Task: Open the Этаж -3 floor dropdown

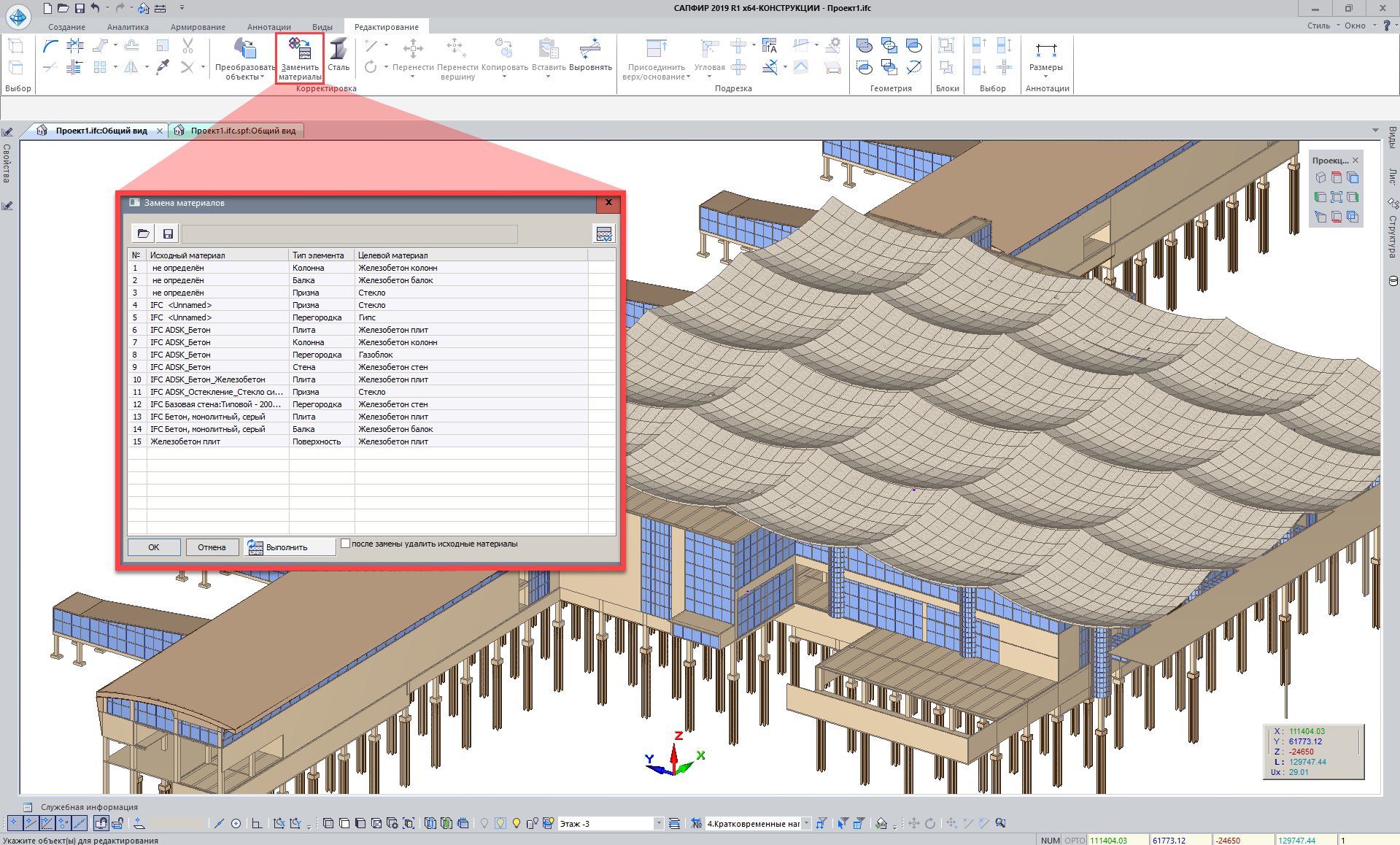Action: pyautogui.click(x=658, y=823)
